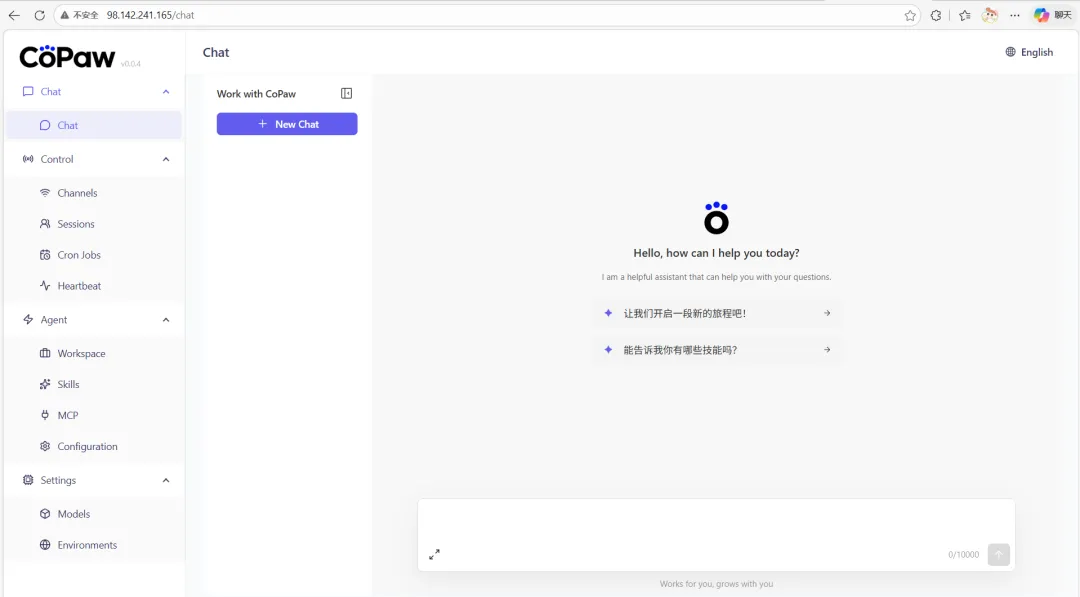Click the Sessions people icon
Image resolution: width=1080 pixels, height=597 pixels.
click(45, 224)
